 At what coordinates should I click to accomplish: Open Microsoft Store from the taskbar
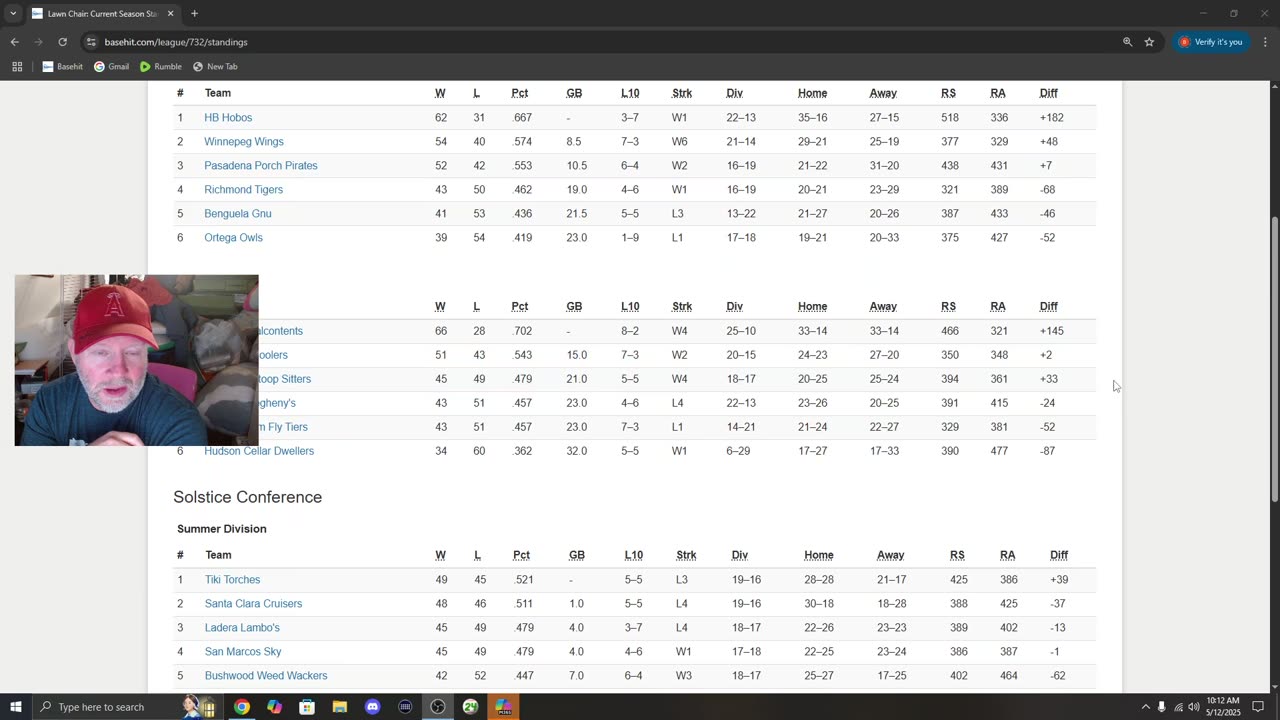pyautogui.click(x=307, y=707)
